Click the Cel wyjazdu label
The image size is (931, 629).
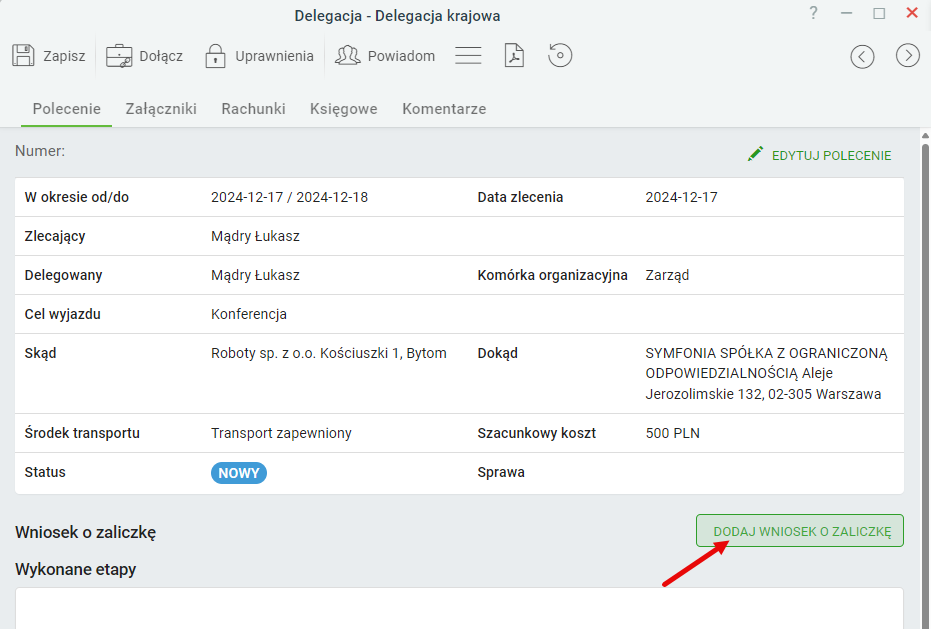point(62,314)
